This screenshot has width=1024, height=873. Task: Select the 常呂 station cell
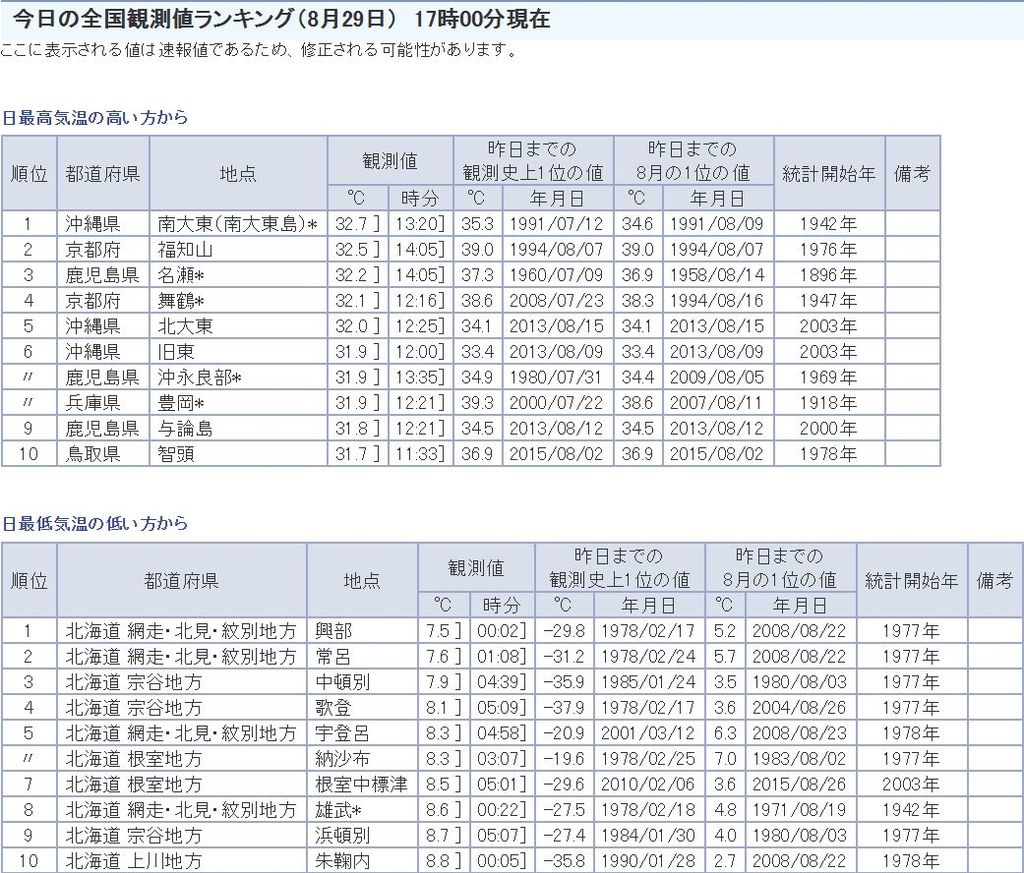(x=333, y=656)
